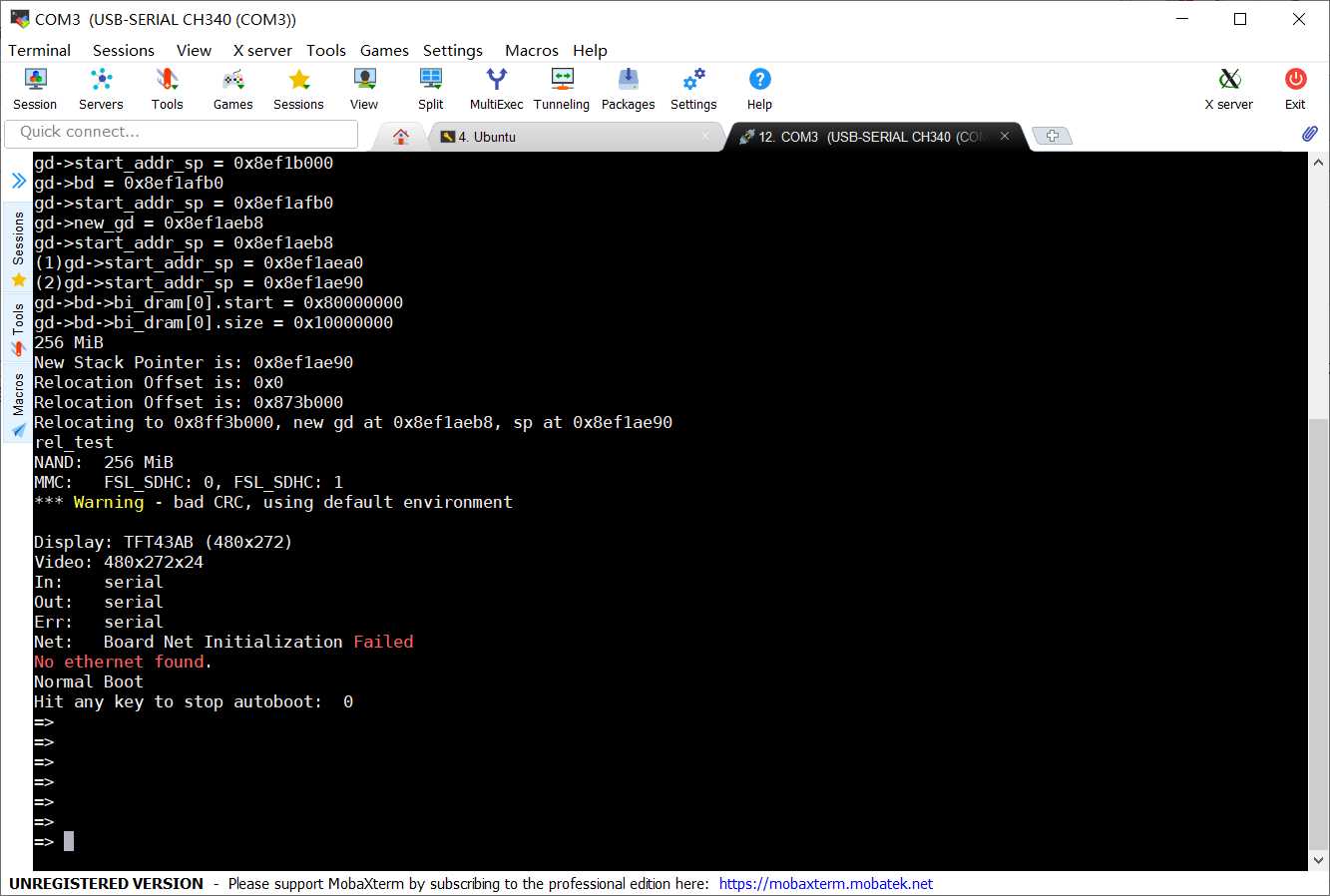1330x896 pixels.
Task: Go to the home tab icon
Action: (401, 137)
